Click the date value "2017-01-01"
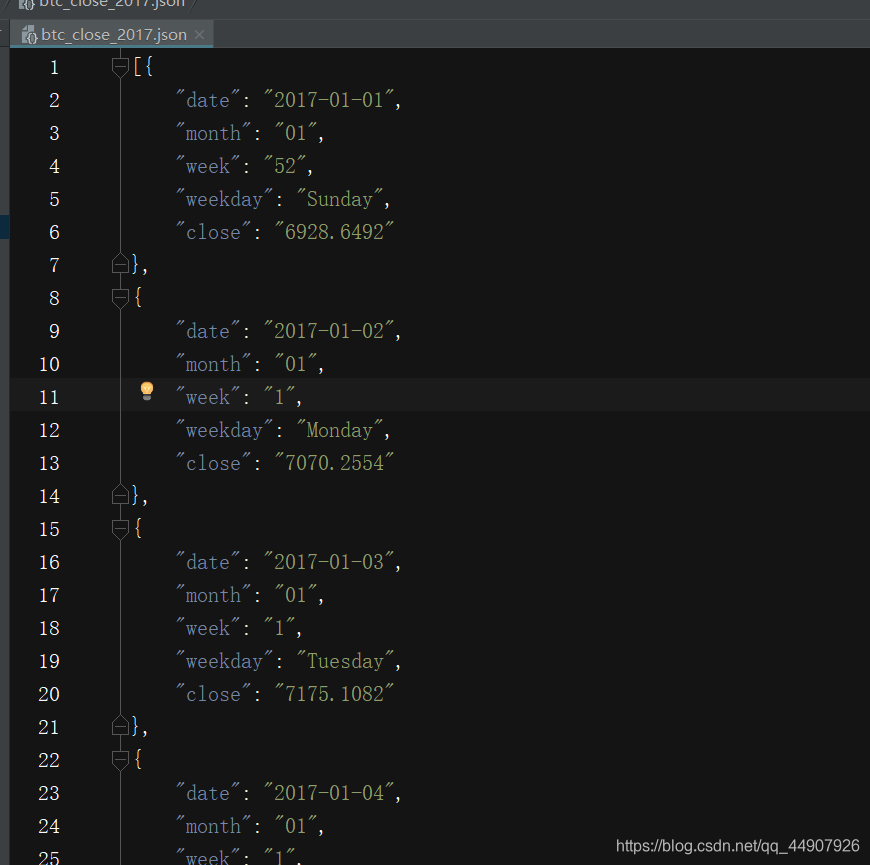 pyautogui.click(x=329, y=100)
